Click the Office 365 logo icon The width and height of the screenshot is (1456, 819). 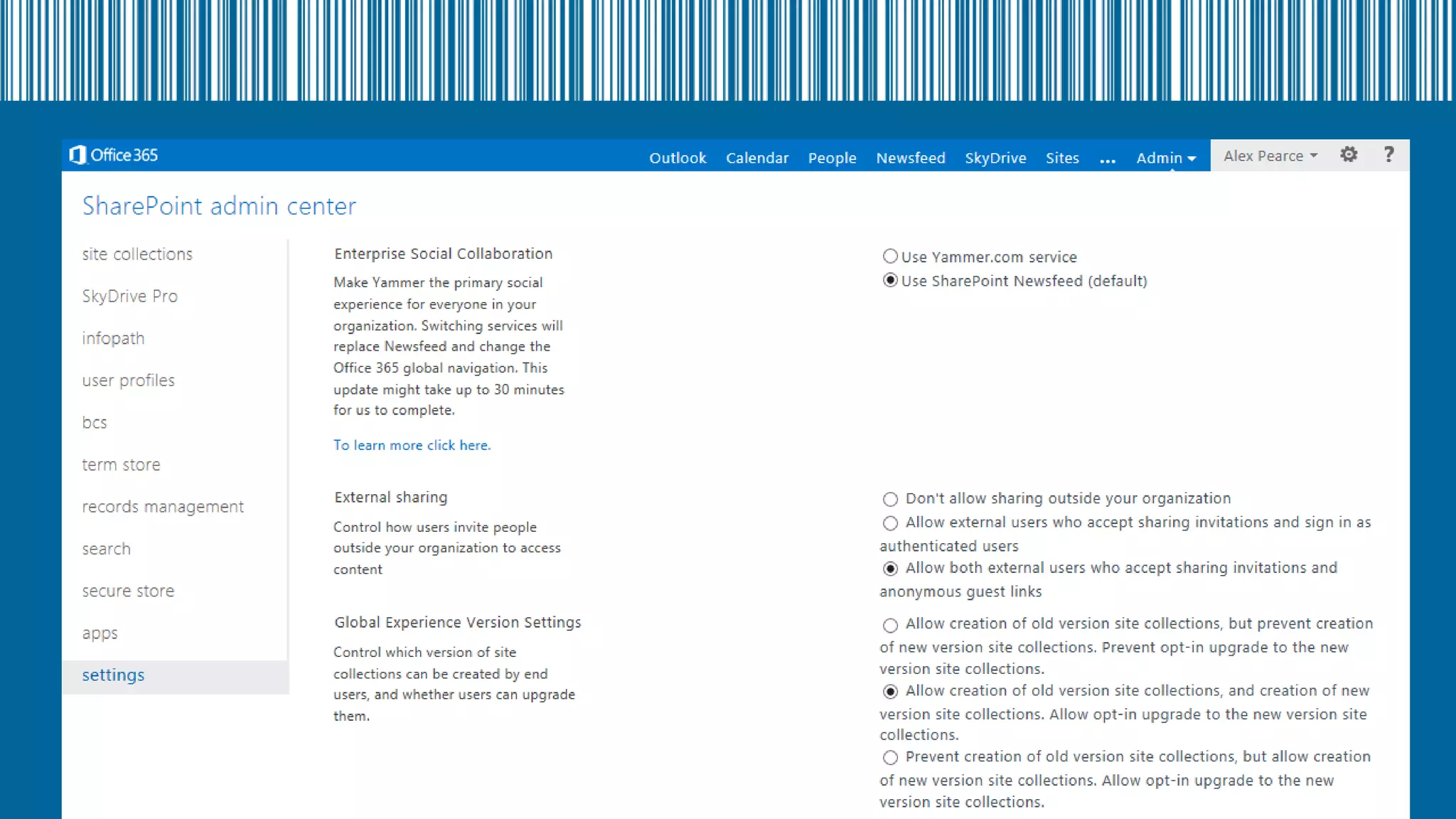coord(78,155)
